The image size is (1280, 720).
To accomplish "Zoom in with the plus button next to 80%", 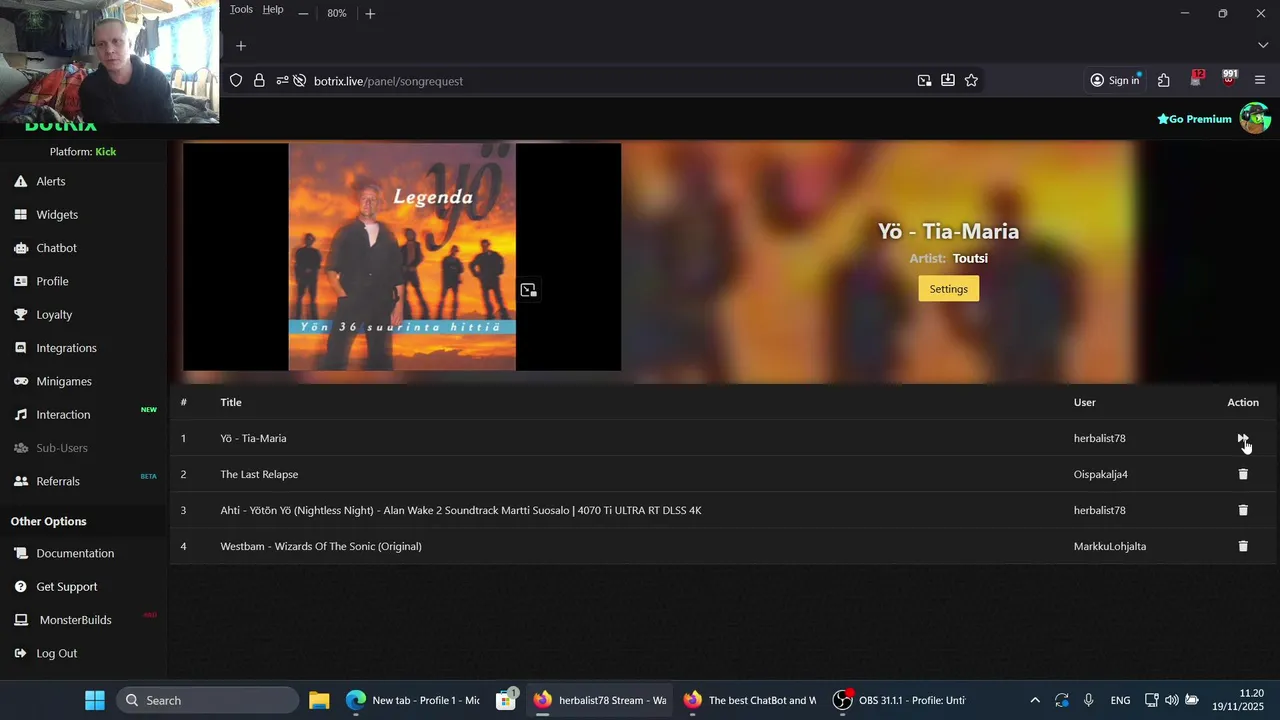I will (x=370, y=13).
